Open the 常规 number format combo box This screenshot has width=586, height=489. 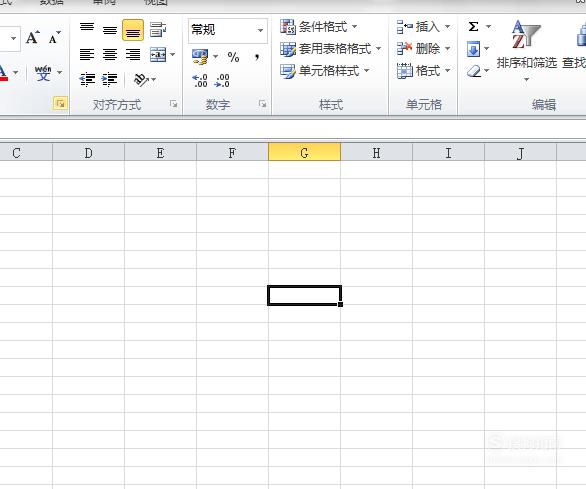click(228, 30)
